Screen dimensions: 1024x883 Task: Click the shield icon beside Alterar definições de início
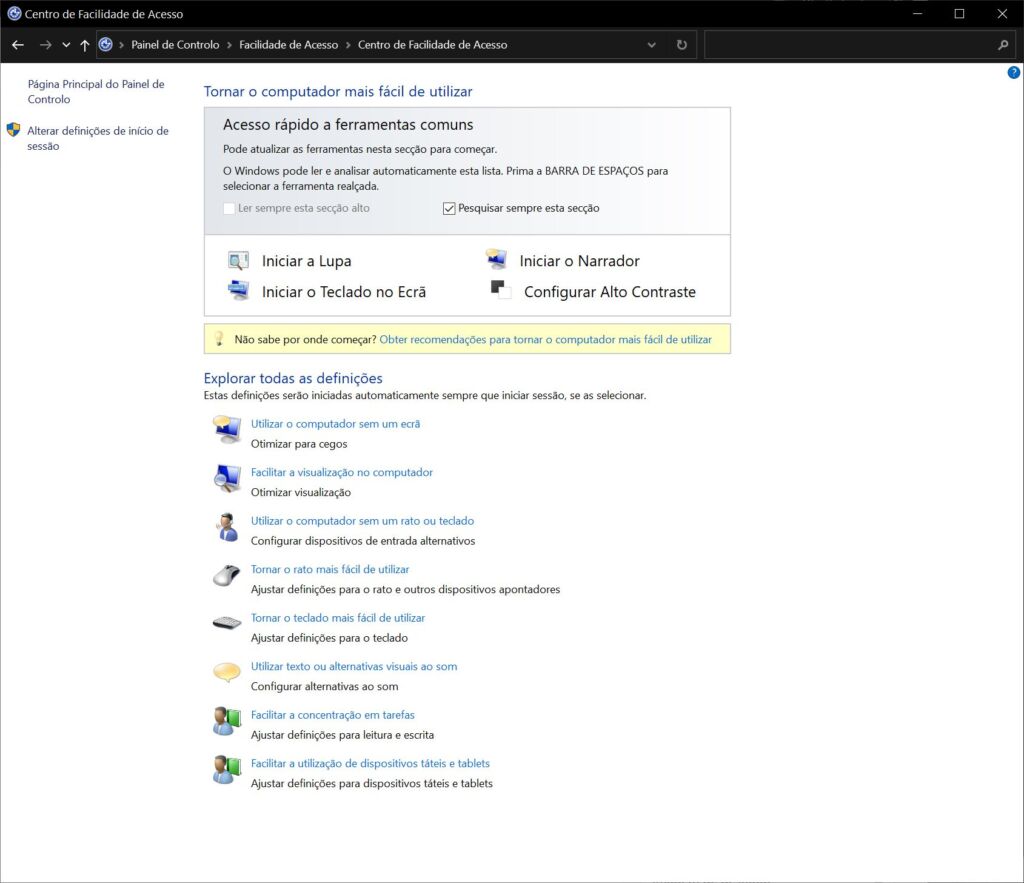pos(13,130)
